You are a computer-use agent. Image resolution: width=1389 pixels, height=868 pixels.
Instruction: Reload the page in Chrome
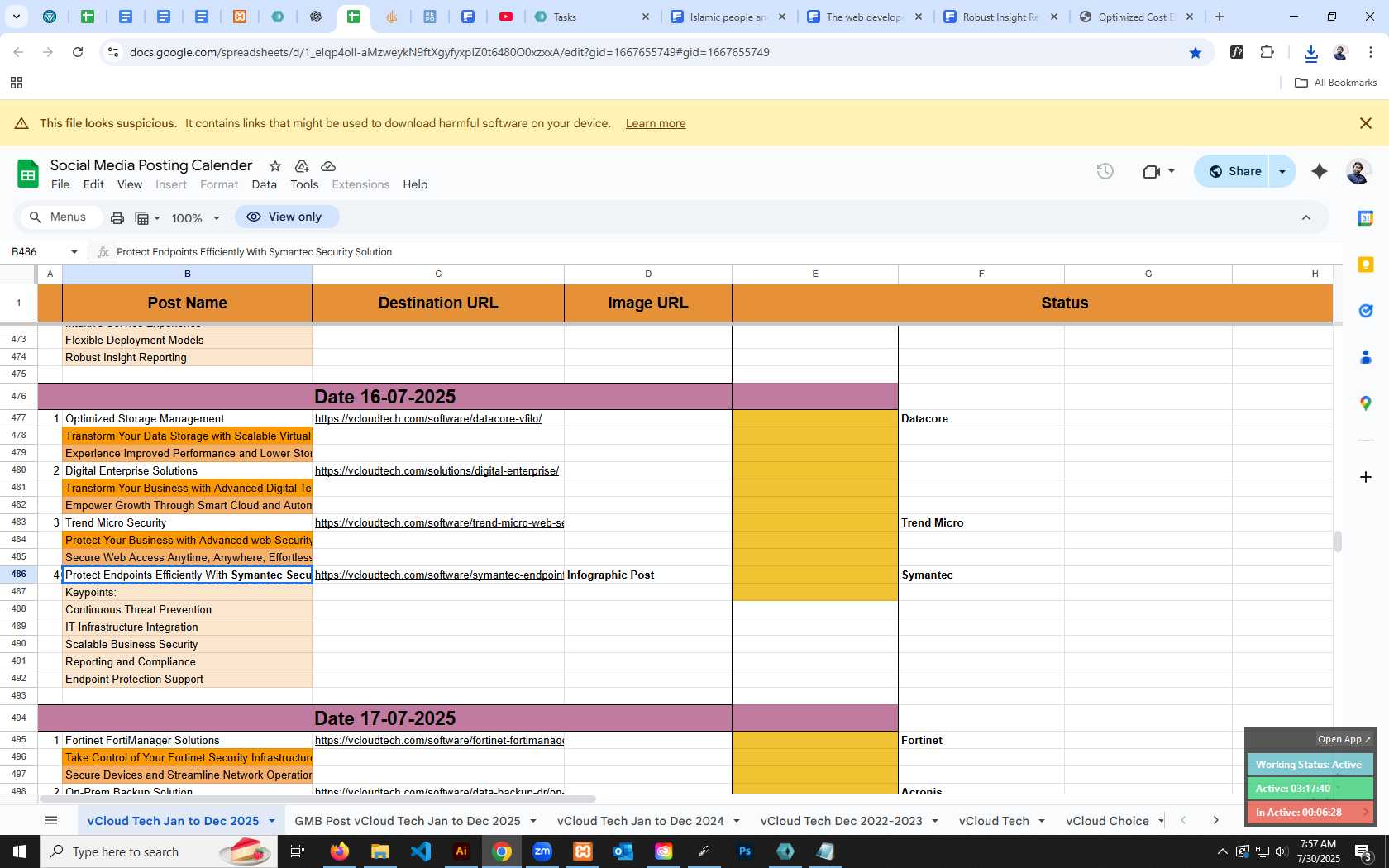pos(78,52)
